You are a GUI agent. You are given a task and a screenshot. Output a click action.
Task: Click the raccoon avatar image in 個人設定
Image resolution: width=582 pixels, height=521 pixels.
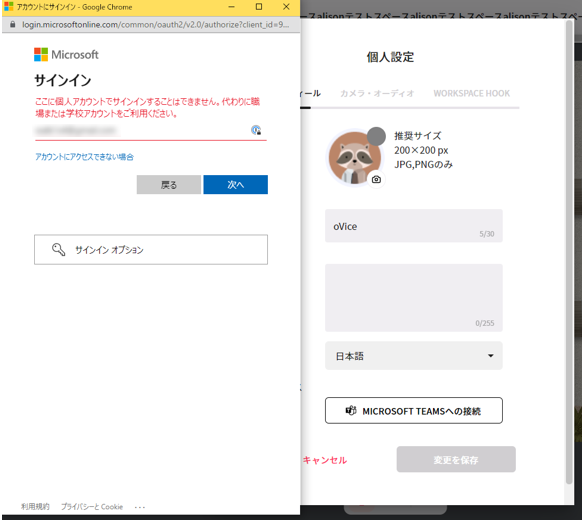coord(354,158)
